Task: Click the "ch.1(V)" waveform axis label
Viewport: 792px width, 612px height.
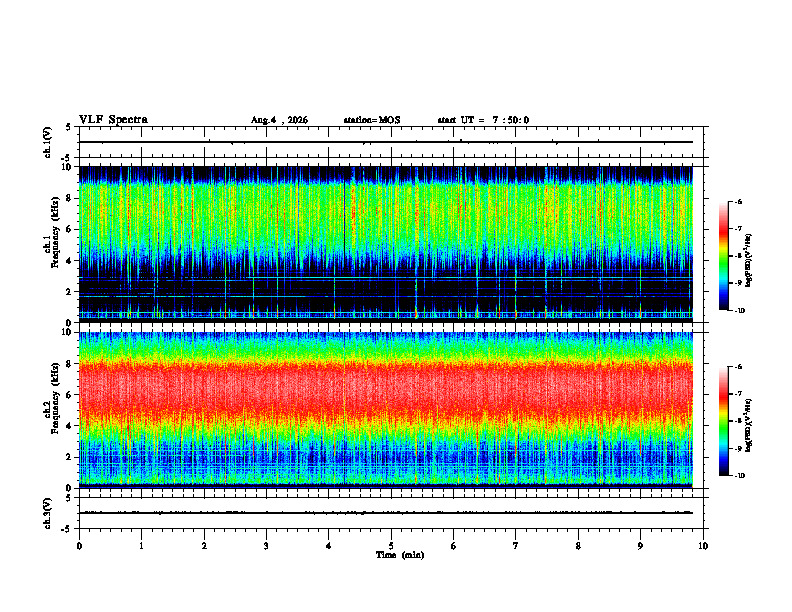Action: (48, 142)
